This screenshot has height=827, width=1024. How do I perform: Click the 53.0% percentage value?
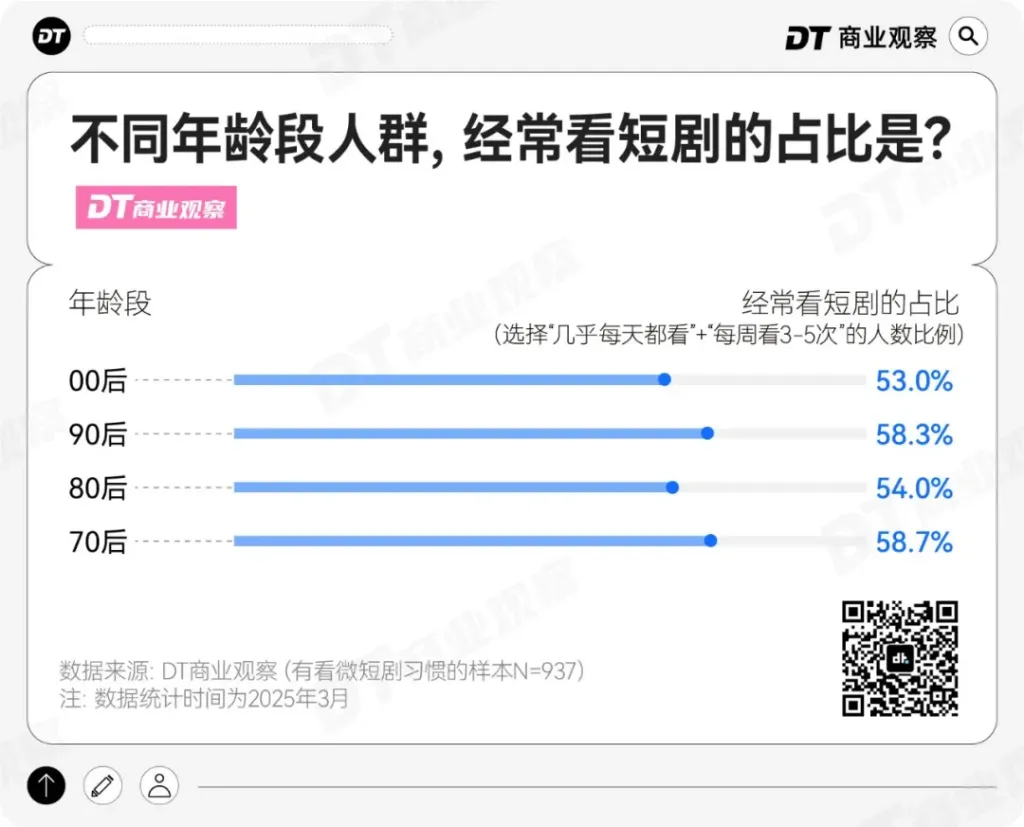click(914, 381)
